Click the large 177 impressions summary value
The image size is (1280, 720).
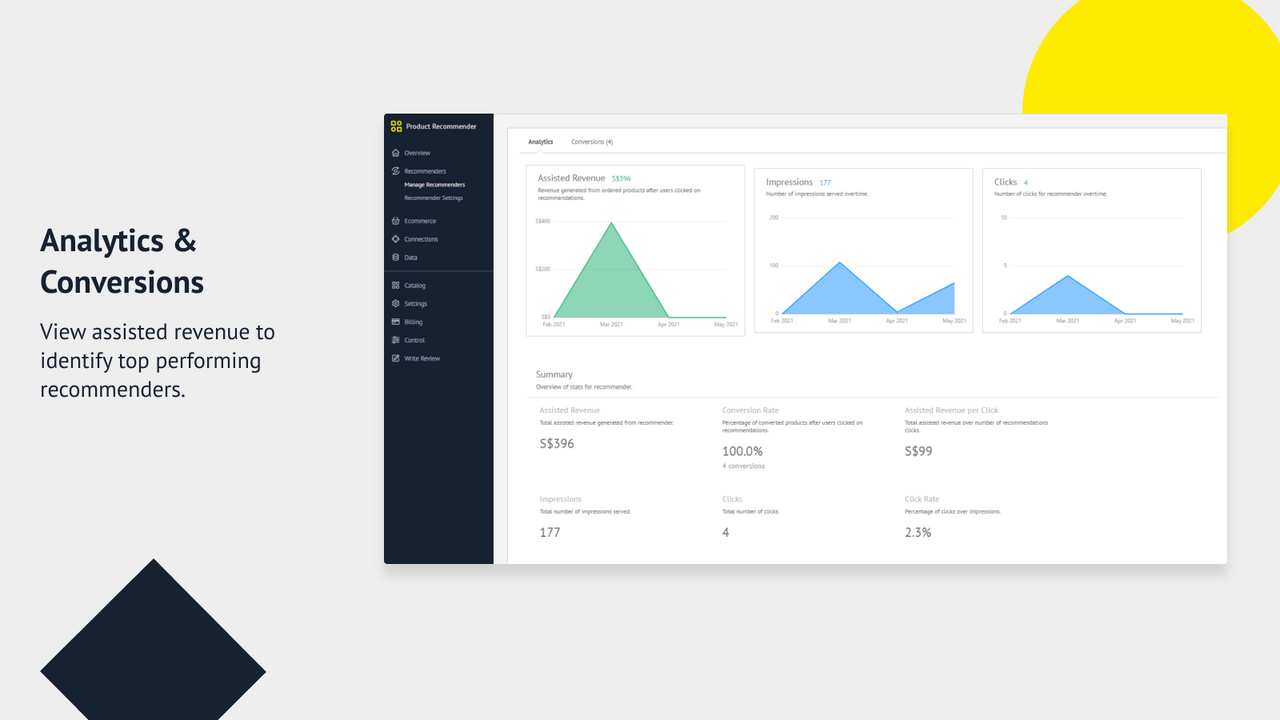click(550, 532)
